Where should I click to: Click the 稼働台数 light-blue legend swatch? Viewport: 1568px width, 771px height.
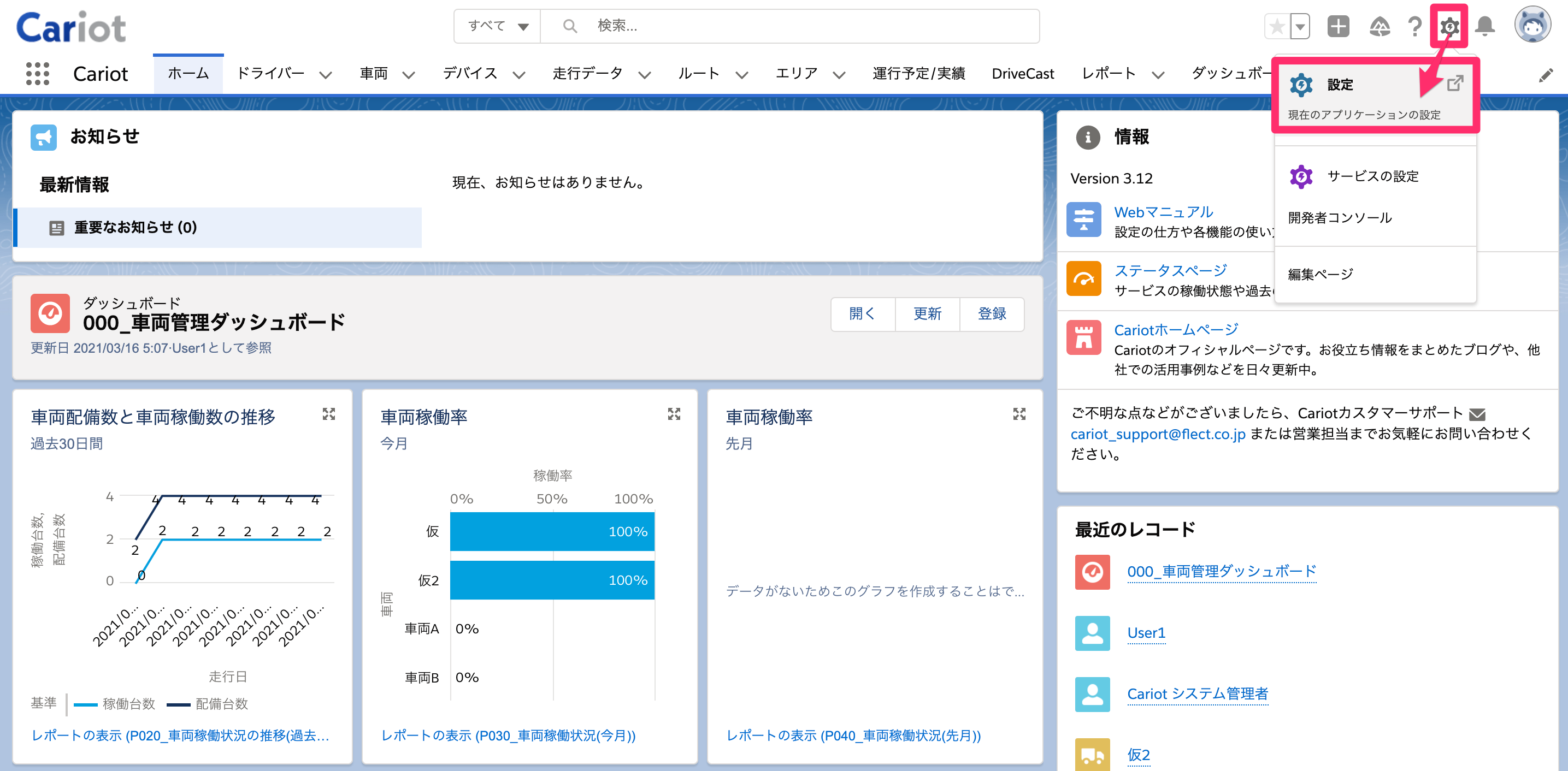(85, 705)
